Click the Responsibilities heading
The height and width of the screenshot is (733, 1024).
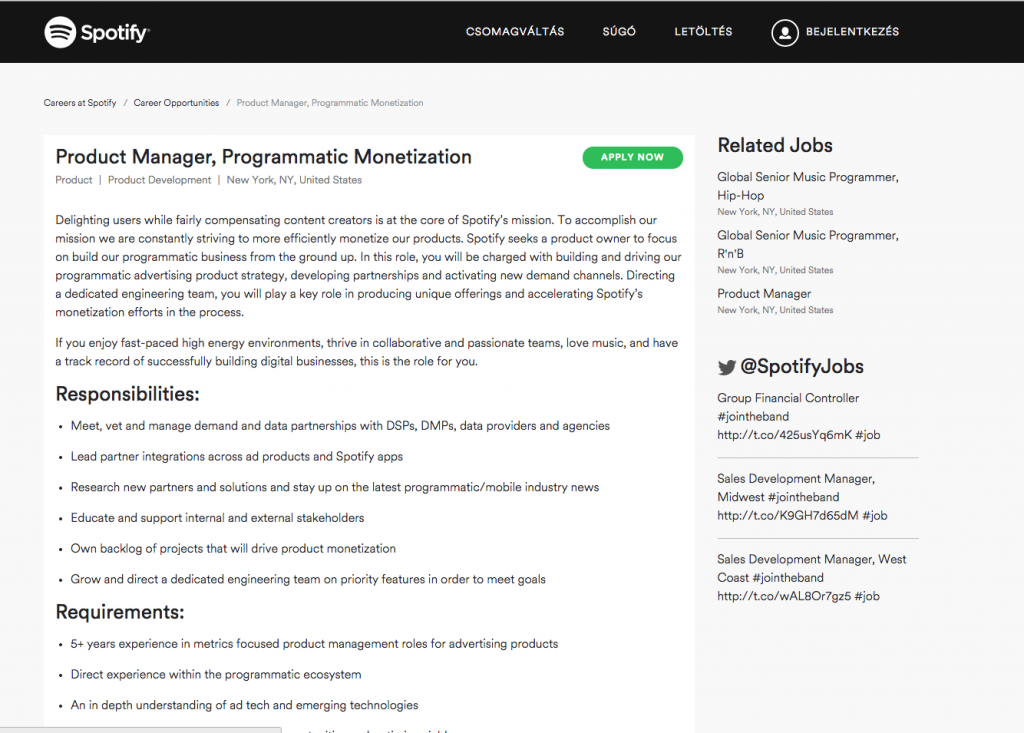pyautogui.click(x=127, y=394)
